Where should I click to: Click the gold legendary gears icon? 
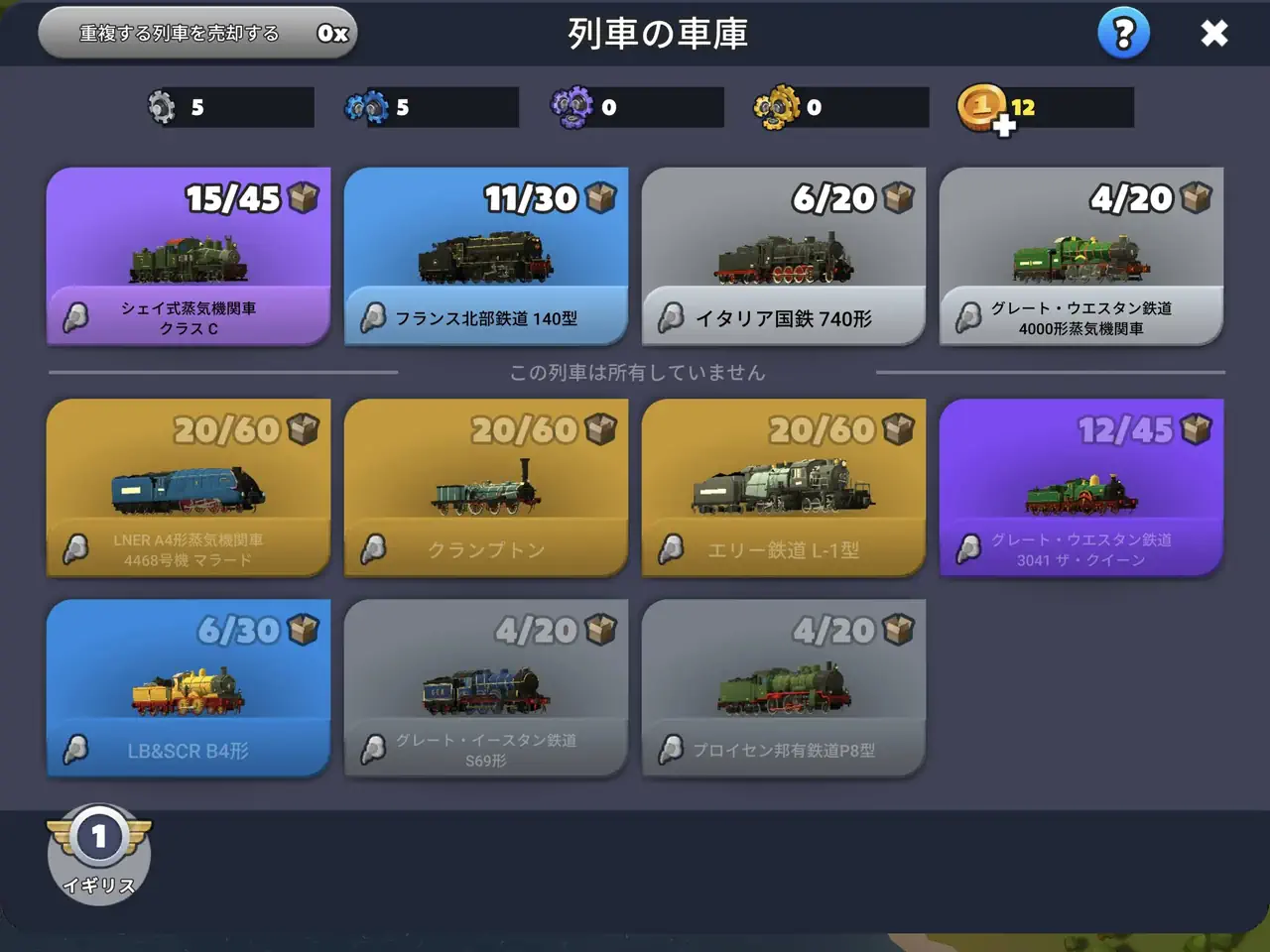777,107
